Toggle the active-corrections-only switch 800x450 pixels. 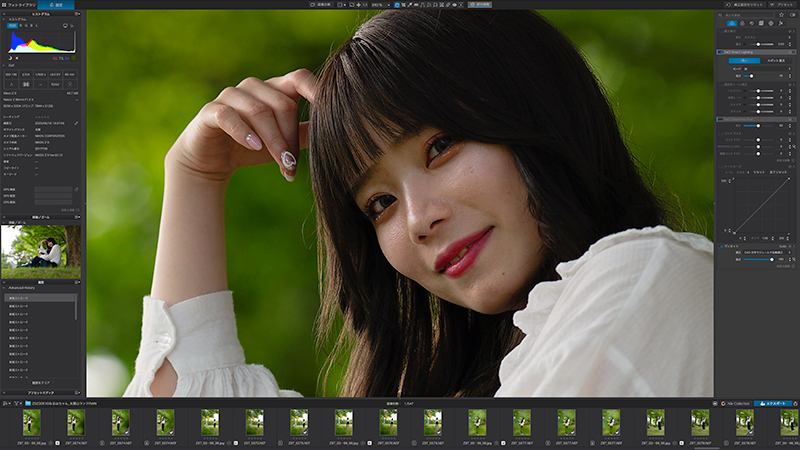tap(792, 15)
